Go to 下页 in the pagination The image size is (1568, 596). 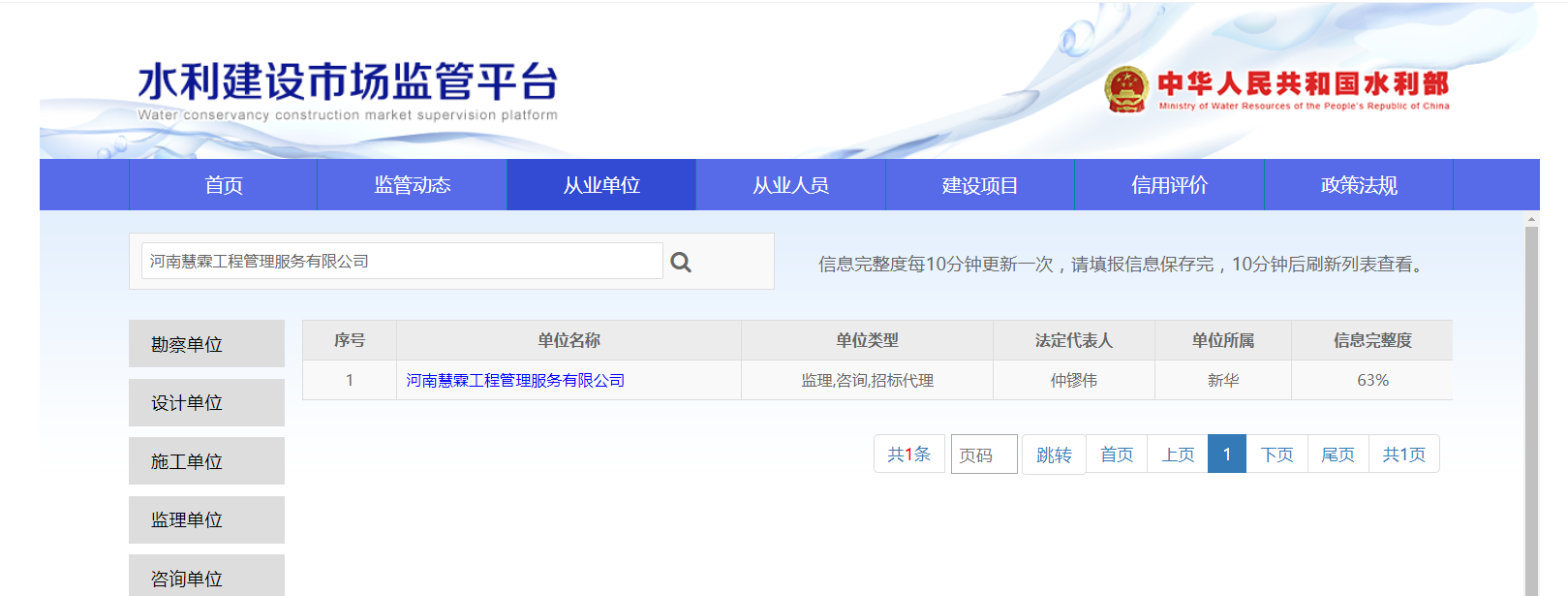(1276, 455)
